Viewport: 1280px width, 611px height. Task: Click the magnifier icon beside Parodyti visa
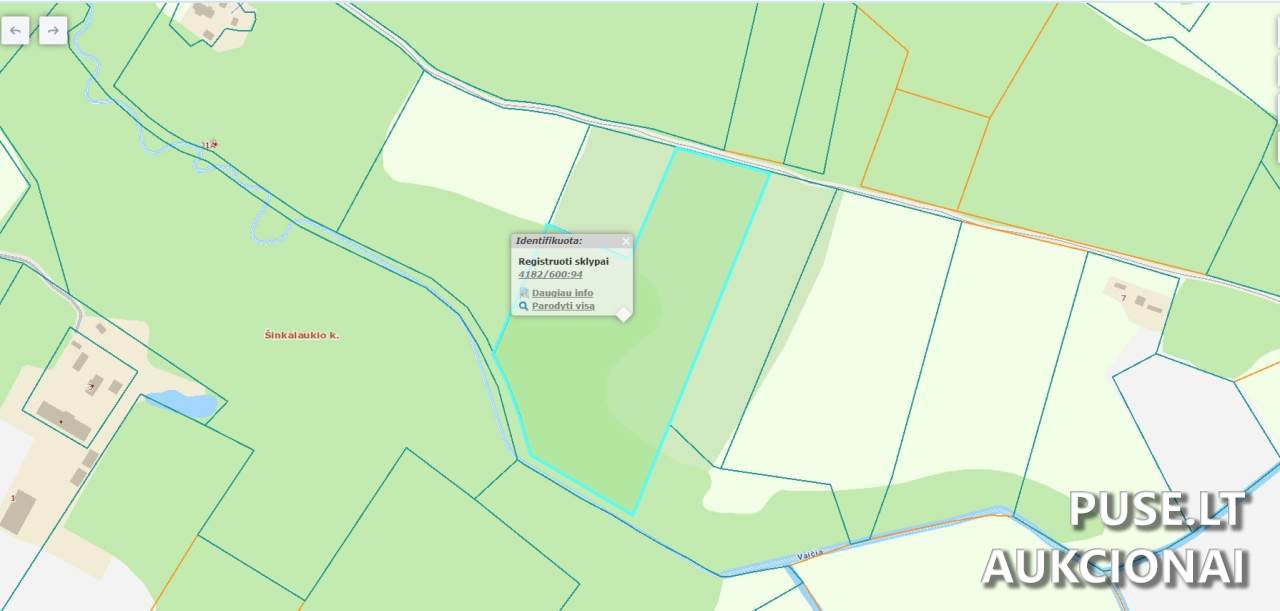(x=523, y=306)
